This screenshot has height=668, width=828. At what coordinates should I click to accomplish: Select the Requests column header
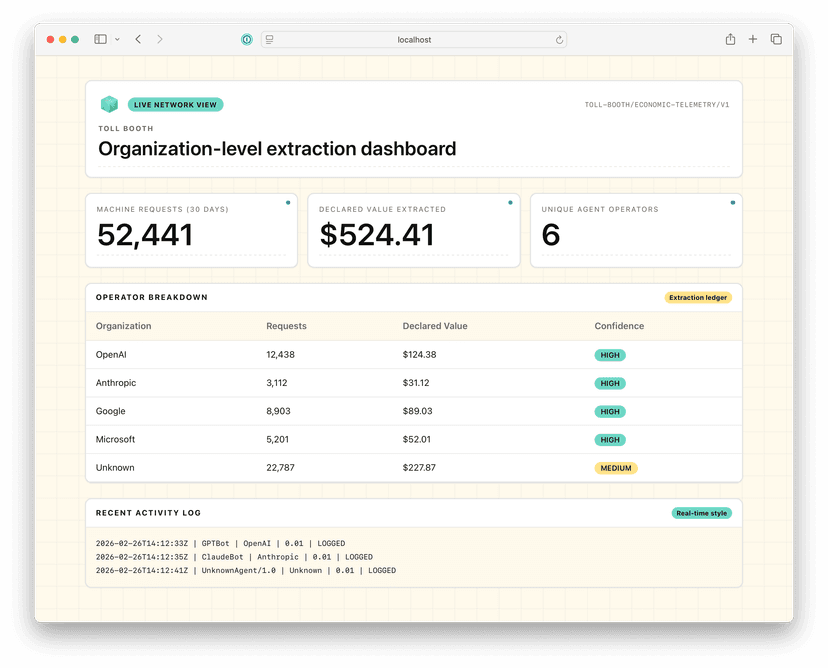tap(286, 326)
